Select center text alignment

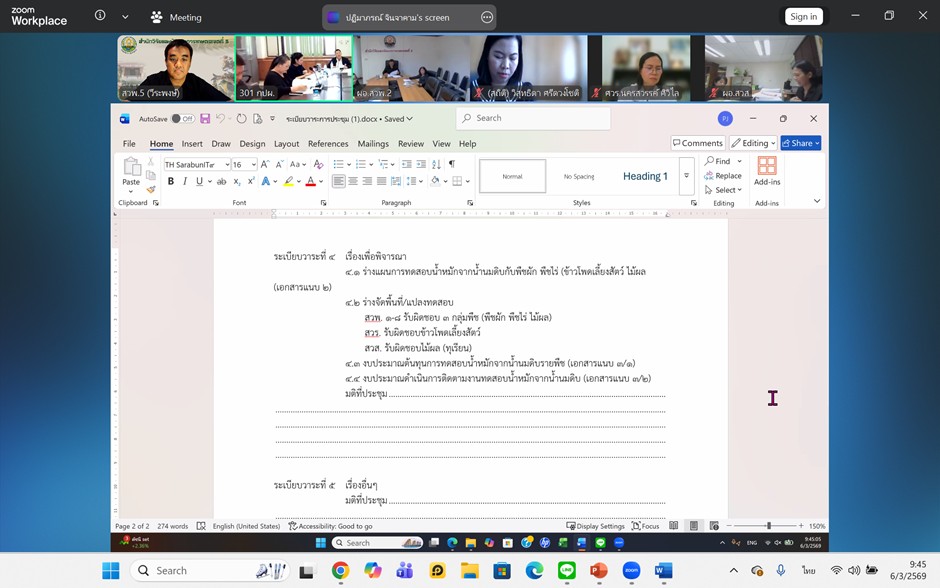pos(353,181)
